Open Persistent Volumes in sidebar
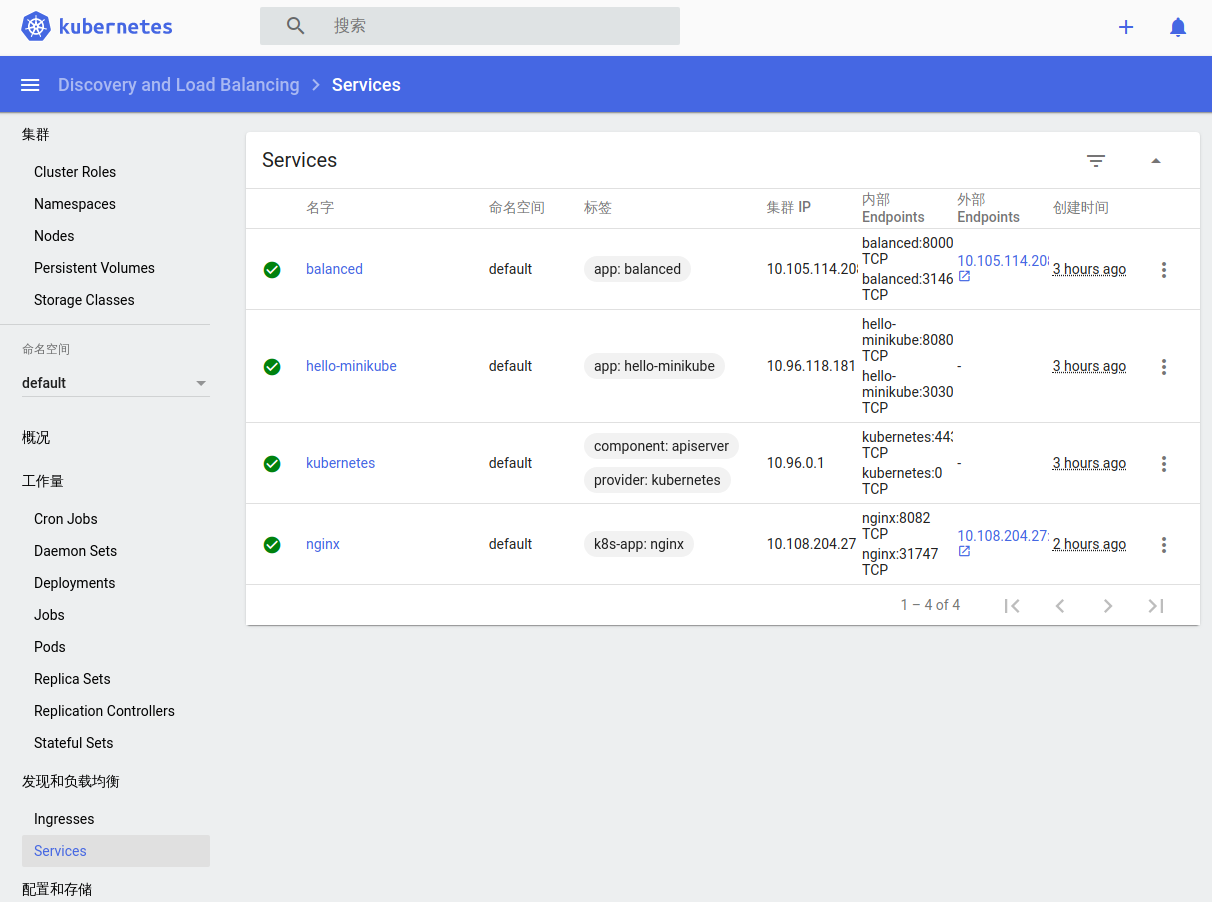The height and width of the screenshot is (902, 1212). click(x=94, y=268)
